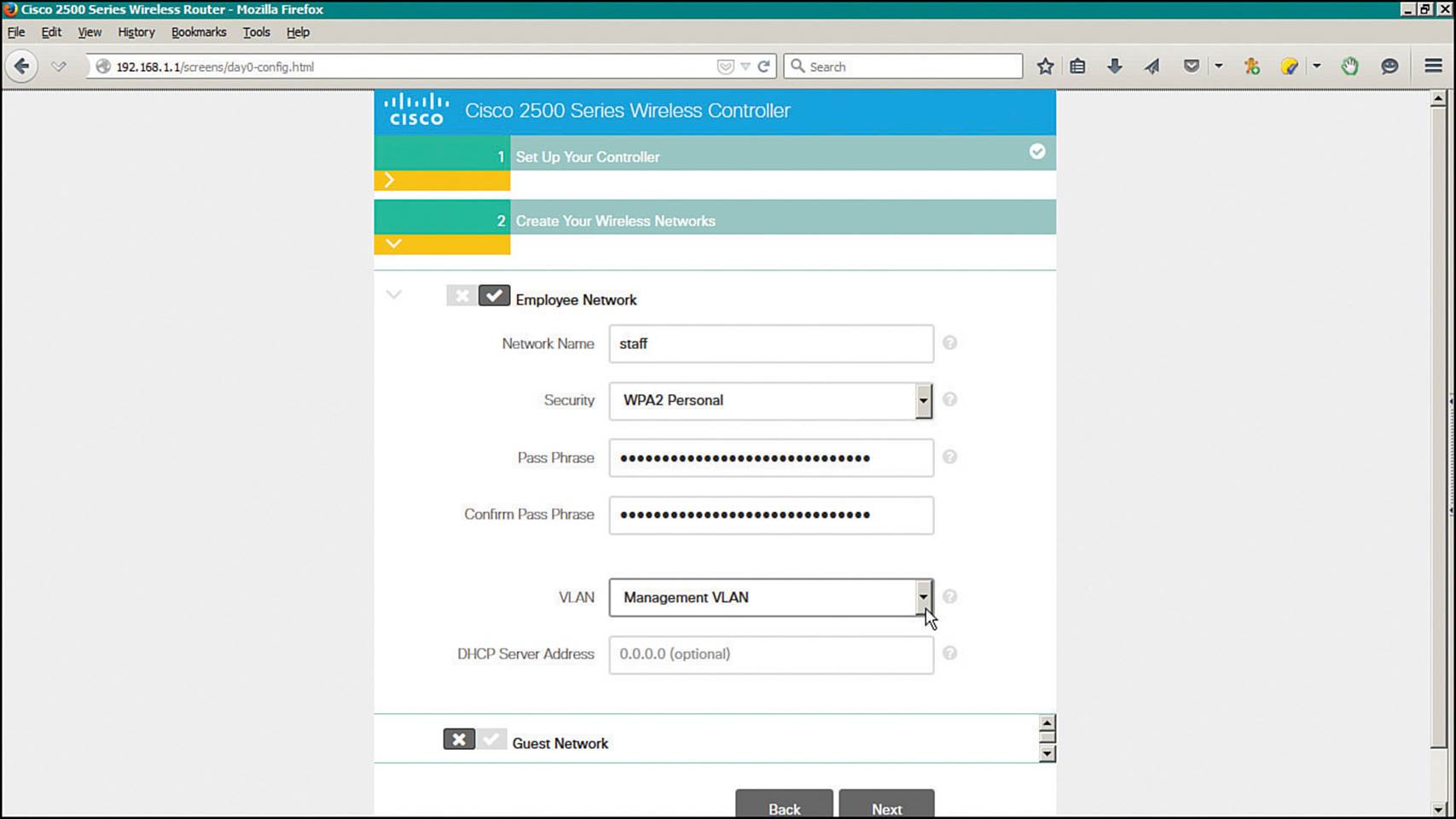The height and width of the screenshot is (819, 1456).
Task: Open the View menu
Action: 90,32
